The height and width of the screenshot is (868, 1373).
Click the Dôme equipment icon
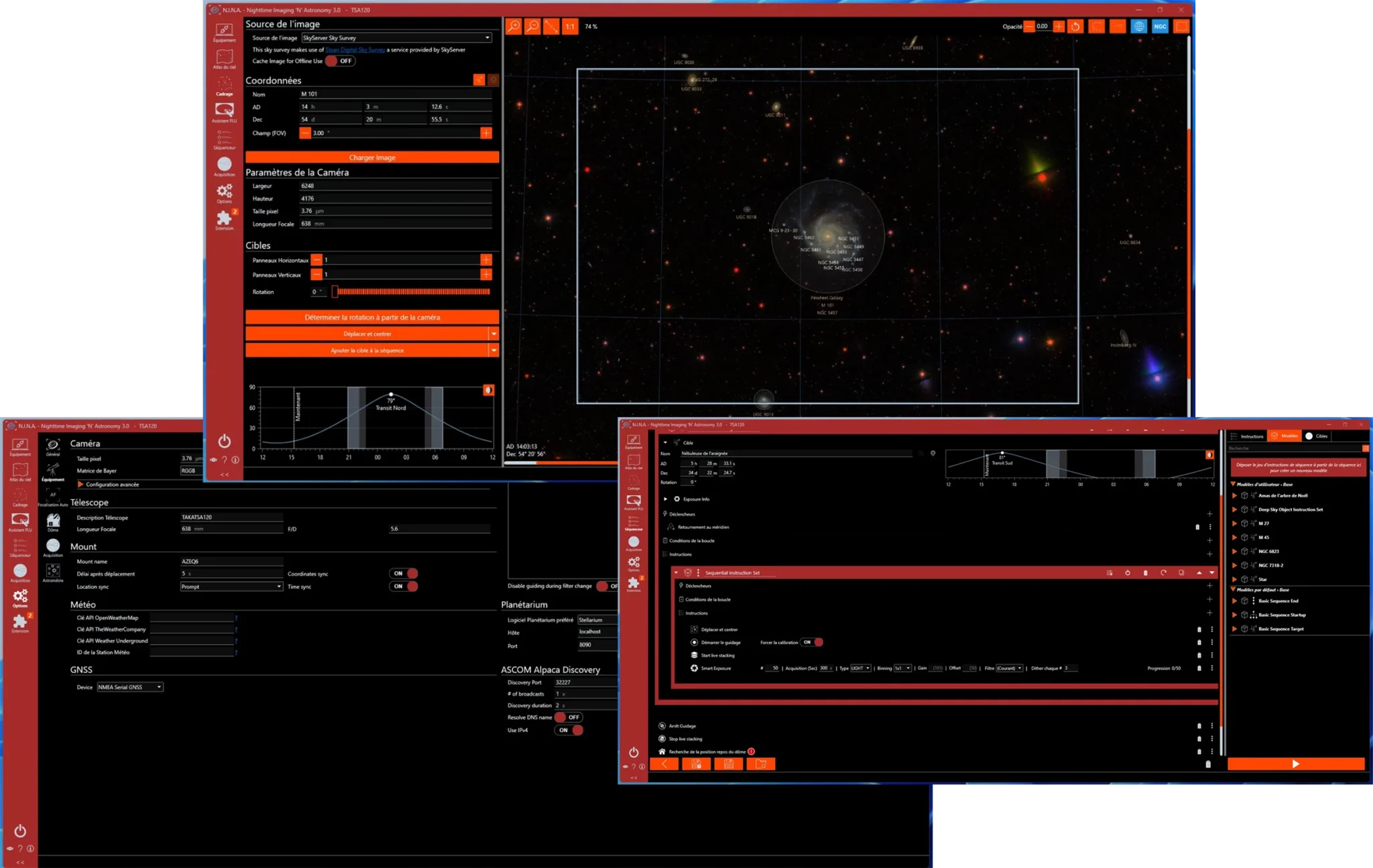53,521
